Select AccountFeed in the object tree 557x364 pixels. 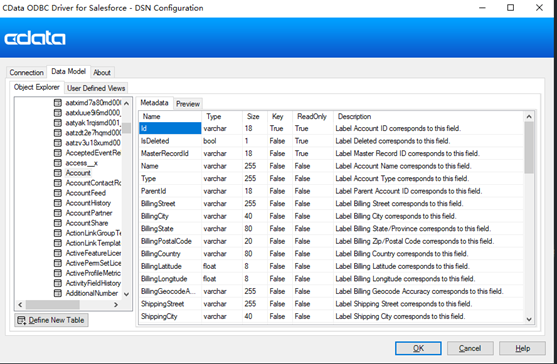86,193
